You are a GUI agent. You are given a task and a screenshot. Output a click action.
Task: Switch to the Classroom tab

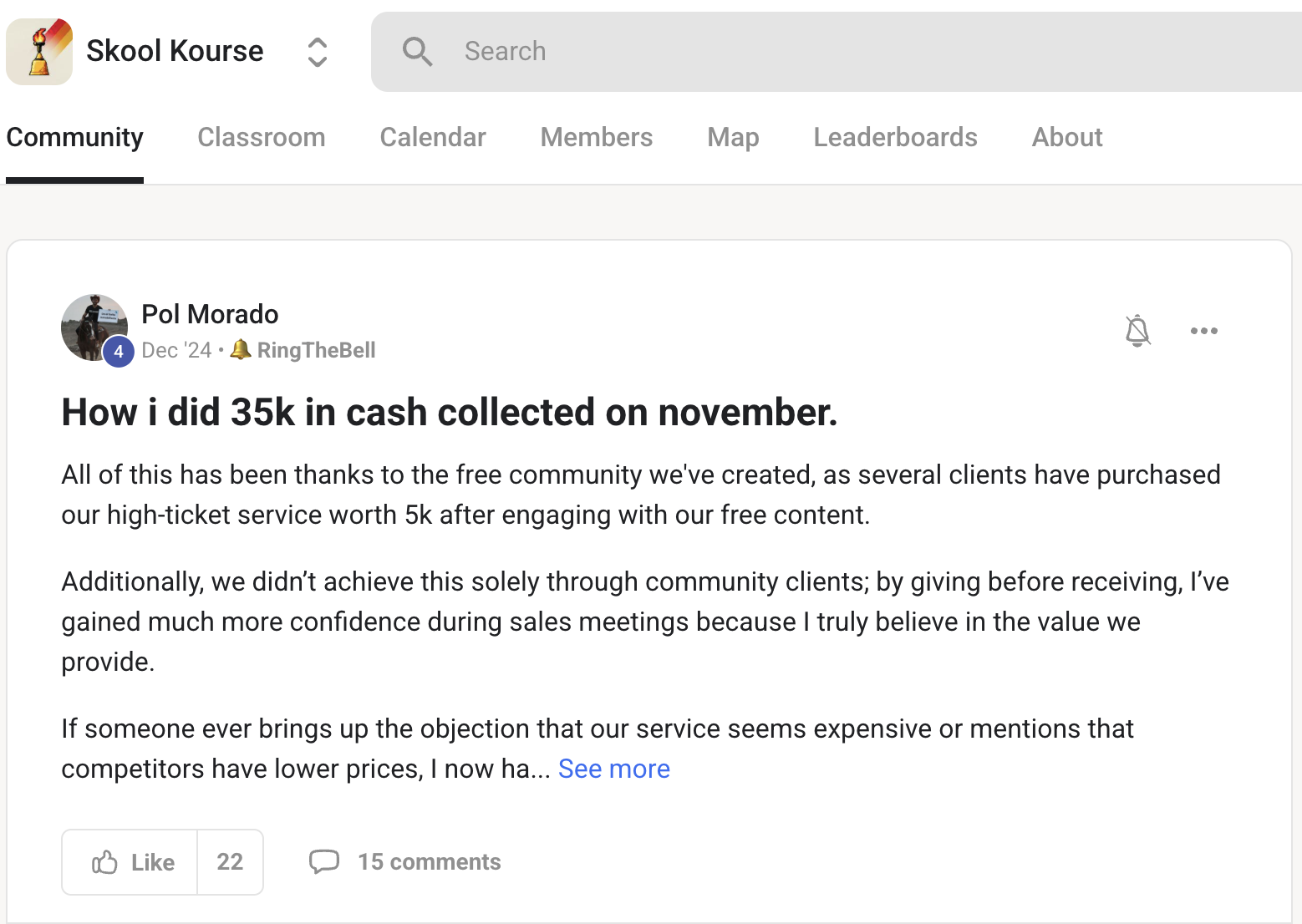click(x=262, y=137)
